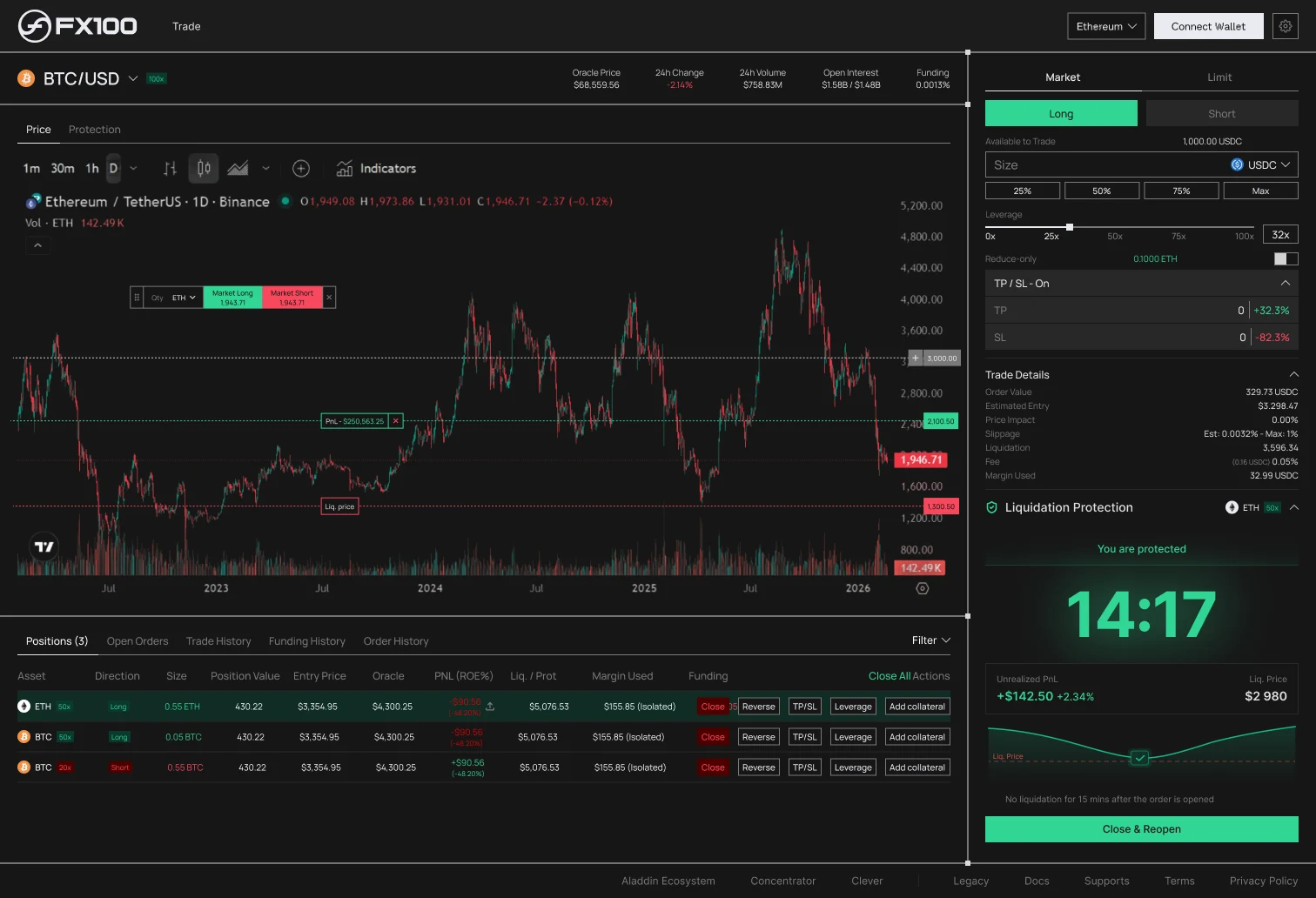Click Market Long button on chart widget
The image size is (1316, 898).
pyautogui.click(x=232, y=298)
